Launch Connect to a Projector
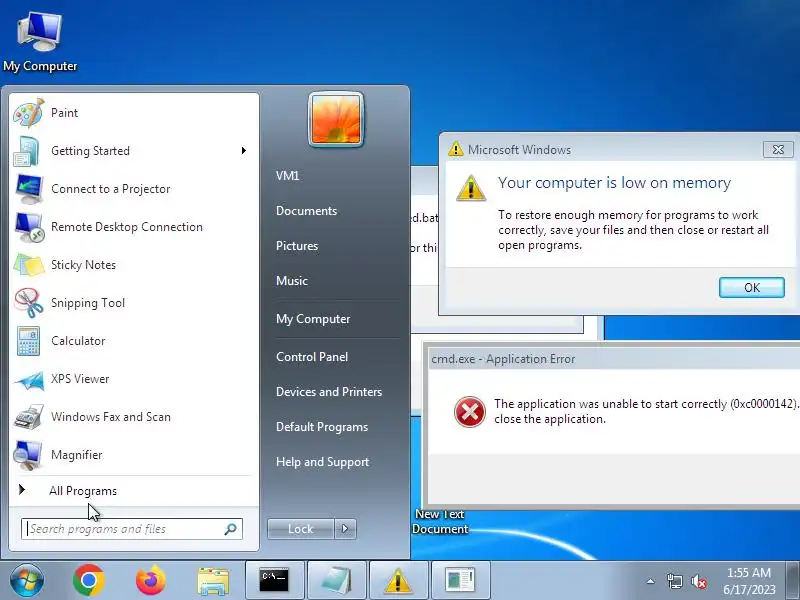The width and height of the screenshot is (800, 600). tap(133, 189)
